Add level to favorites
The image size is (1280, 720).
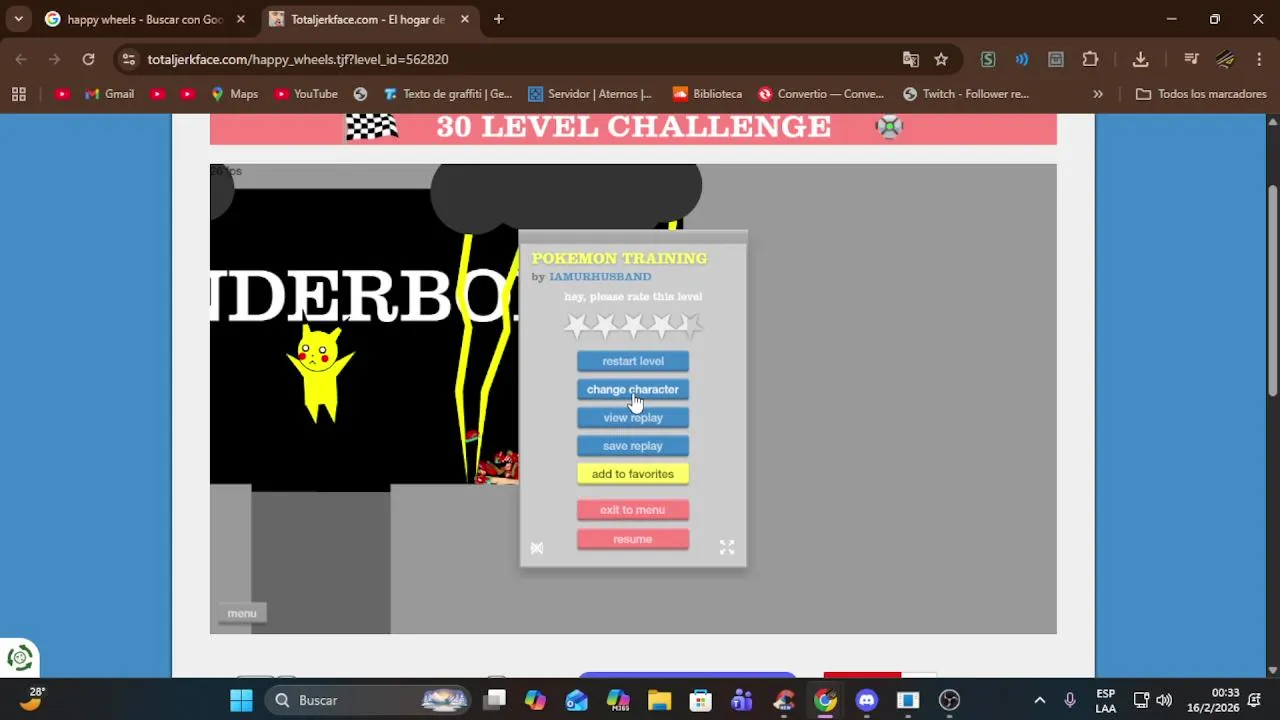coord(632,473)
